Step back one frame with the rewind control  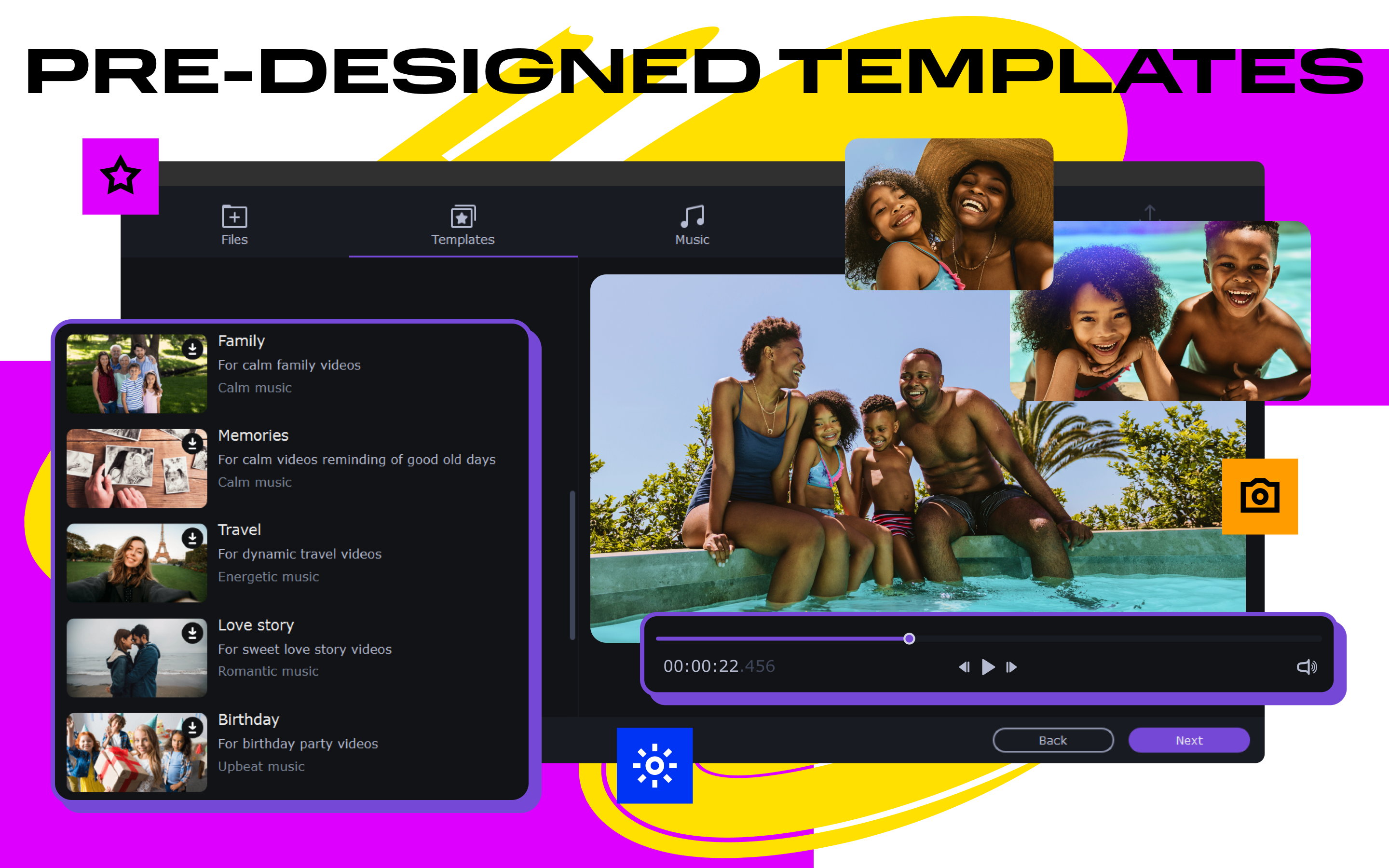point(965,667)
